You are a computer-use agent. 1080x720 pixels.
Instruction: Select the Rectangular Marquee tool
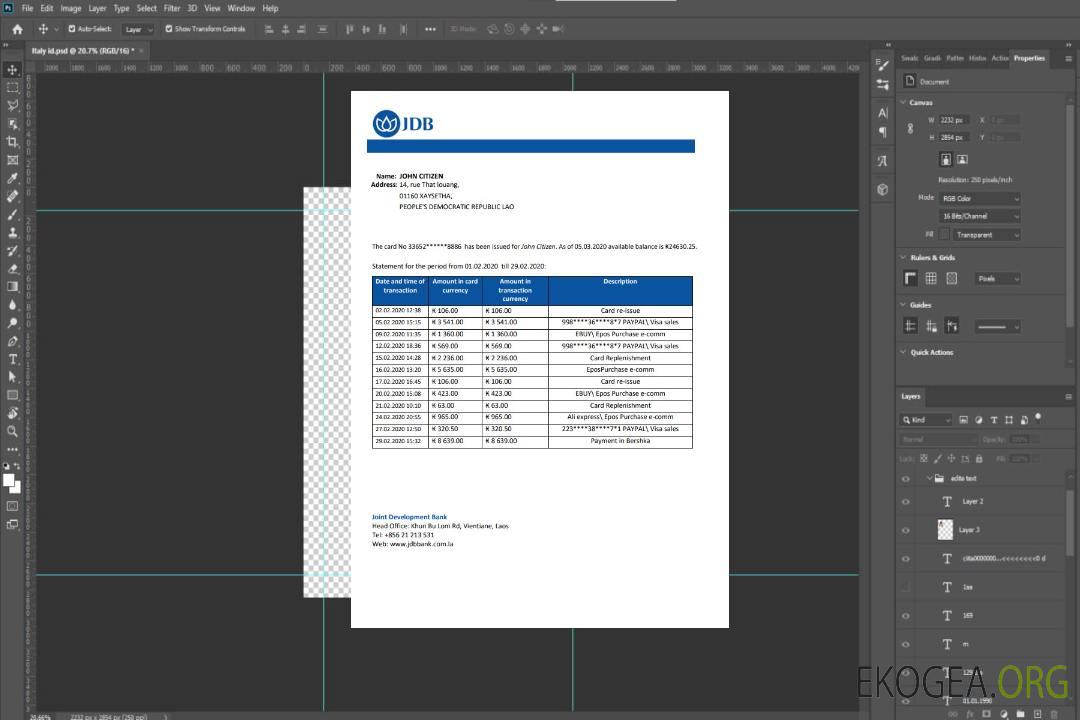click(12, 88)
